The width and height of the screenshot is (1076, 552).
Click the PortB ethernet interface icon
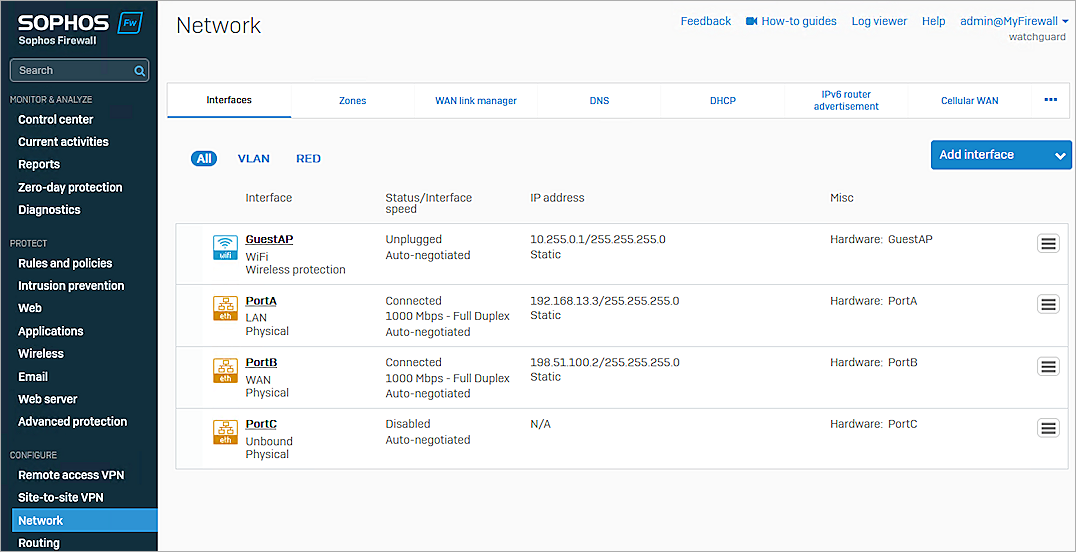225,371
